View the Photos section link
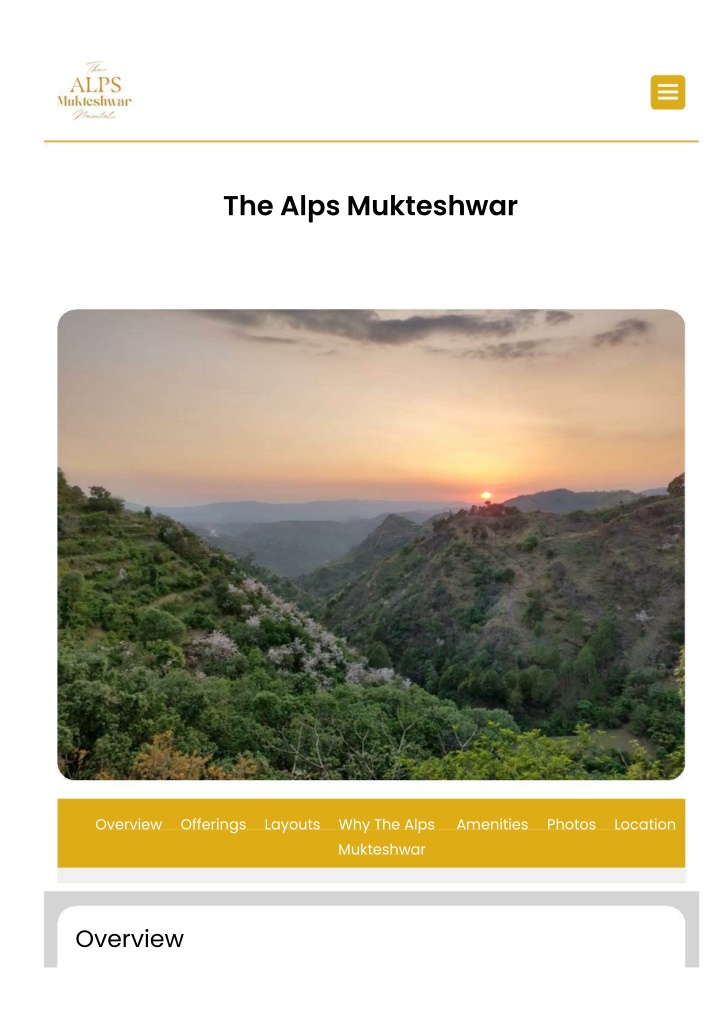Screen dimensions: 720x1019 pyautogui.click(x=571, y=824)
